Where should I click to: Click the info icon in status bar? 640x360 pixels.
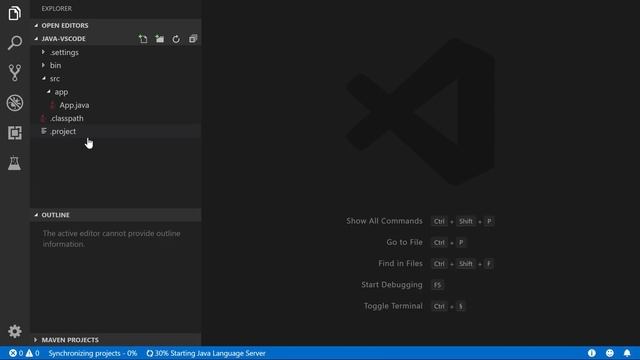click(x=591, y=353)
